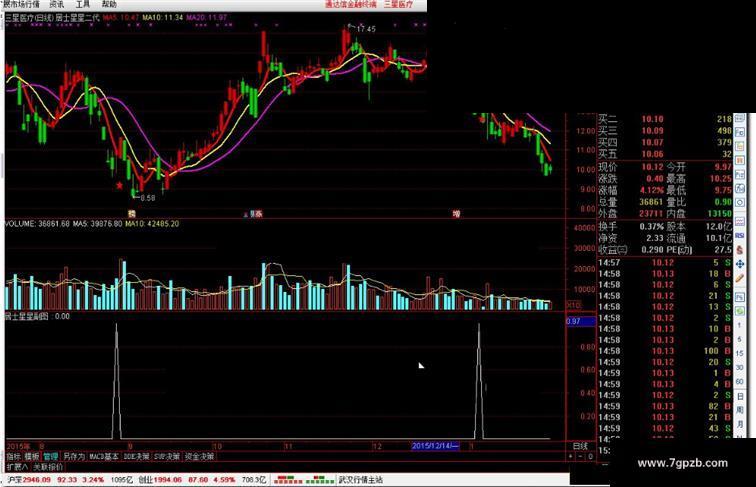Click the 7% icon in sidebar
756x487 pixels.
pos(740,297)
